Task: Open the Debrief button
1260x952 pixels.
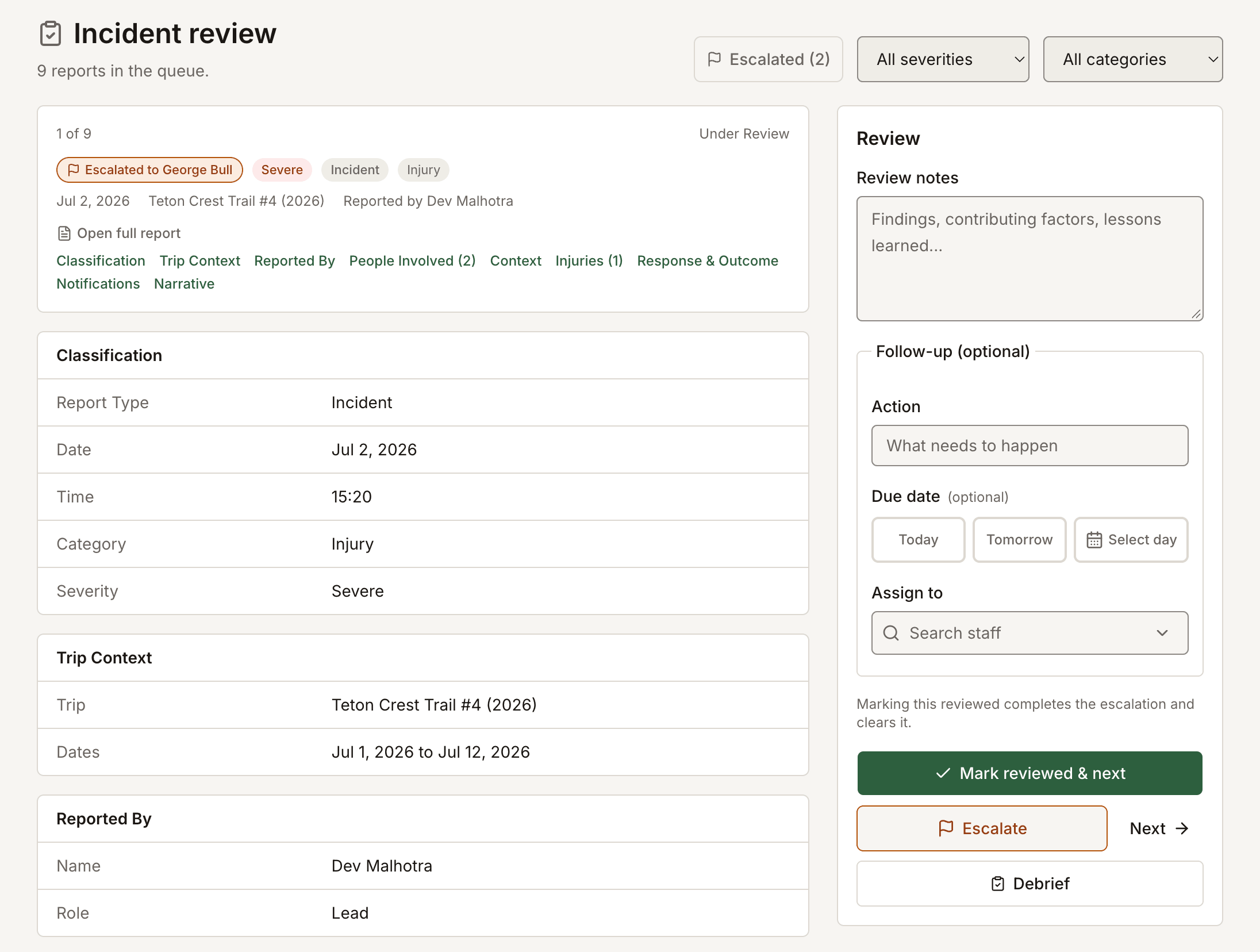Action: (1029, 884)
